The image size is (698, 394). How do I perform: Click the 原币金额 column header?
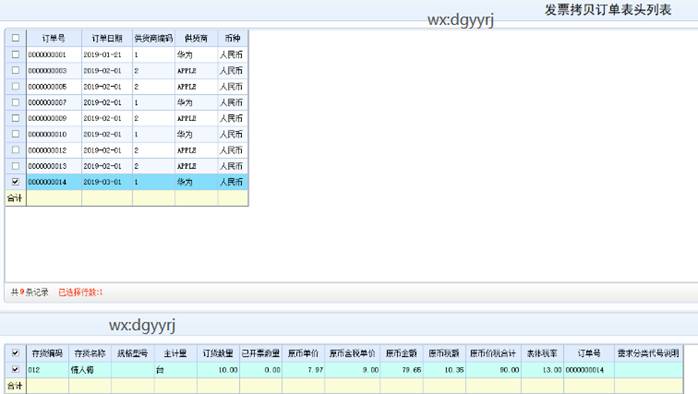click(x=402, y=353)
